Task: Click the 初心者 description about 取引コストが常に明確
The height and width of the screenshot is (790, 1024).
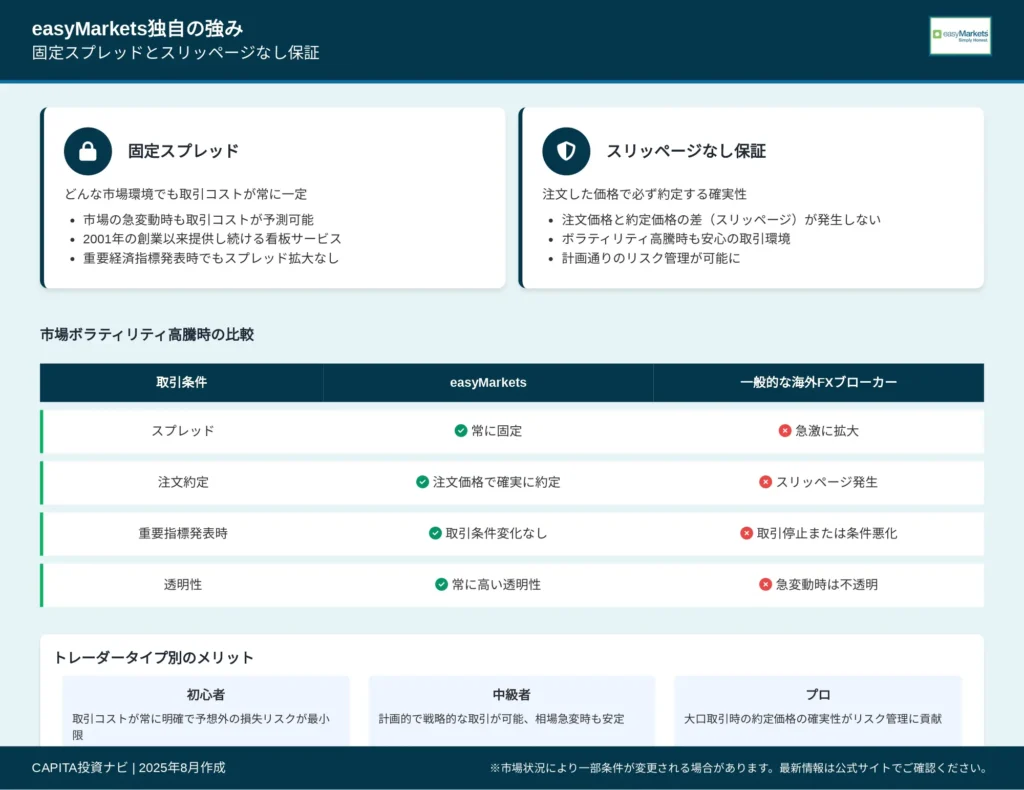Action: coord(201,727)
